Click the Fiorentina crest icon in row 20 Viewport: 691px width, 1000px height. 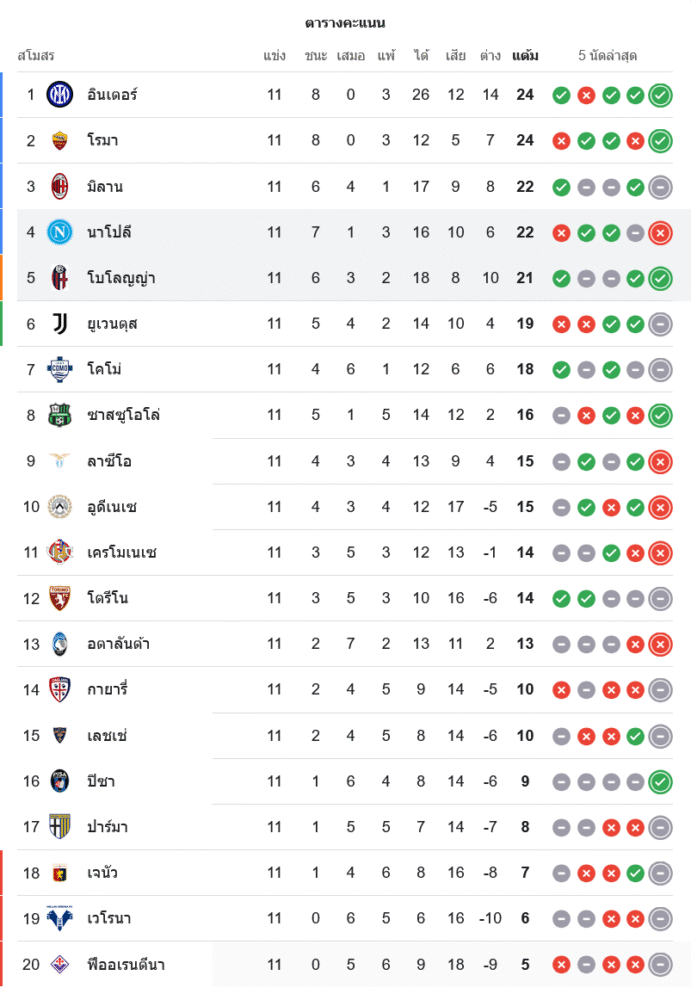(x=60, y=964)
